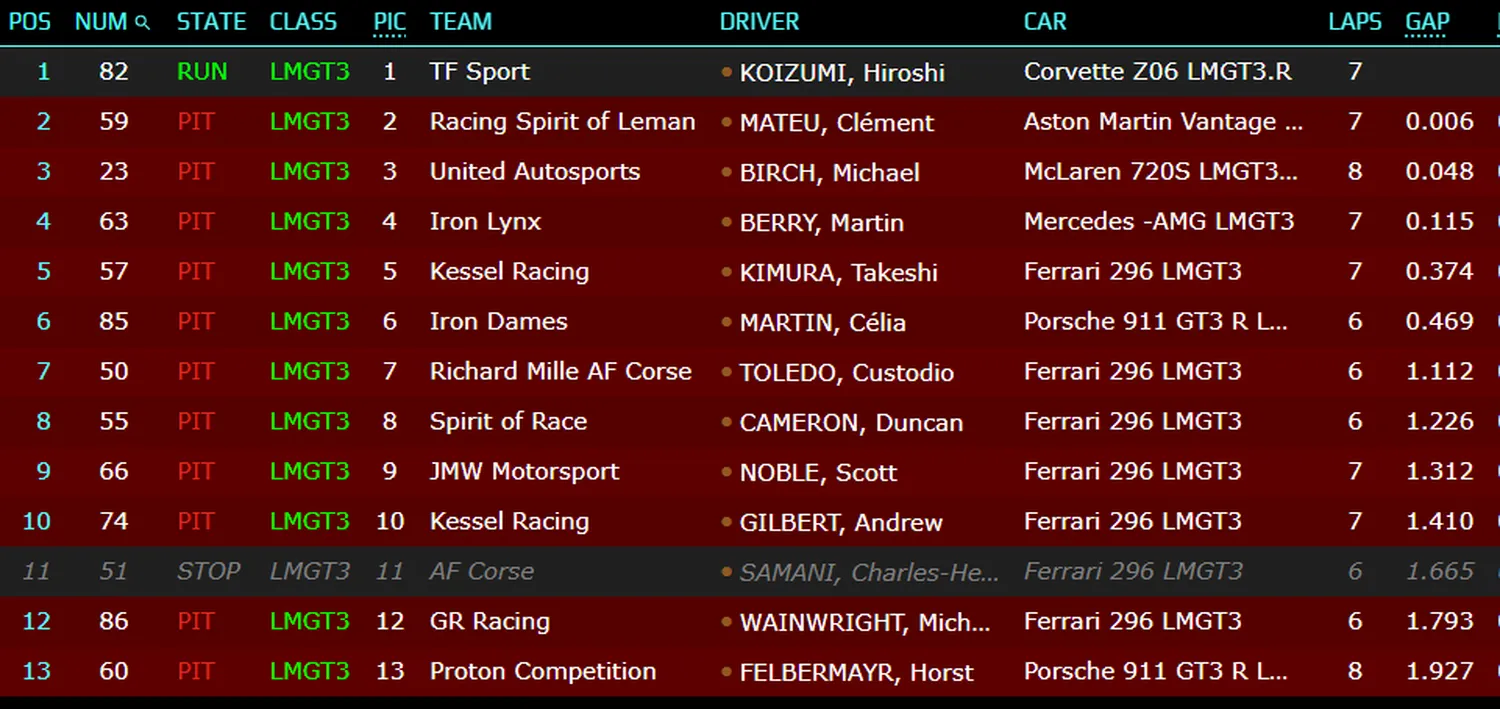This screenshot has width=1500, height=709.
Task: Click the bronze dot beside BERRY, Martin
Action: [x=727, y=222]
